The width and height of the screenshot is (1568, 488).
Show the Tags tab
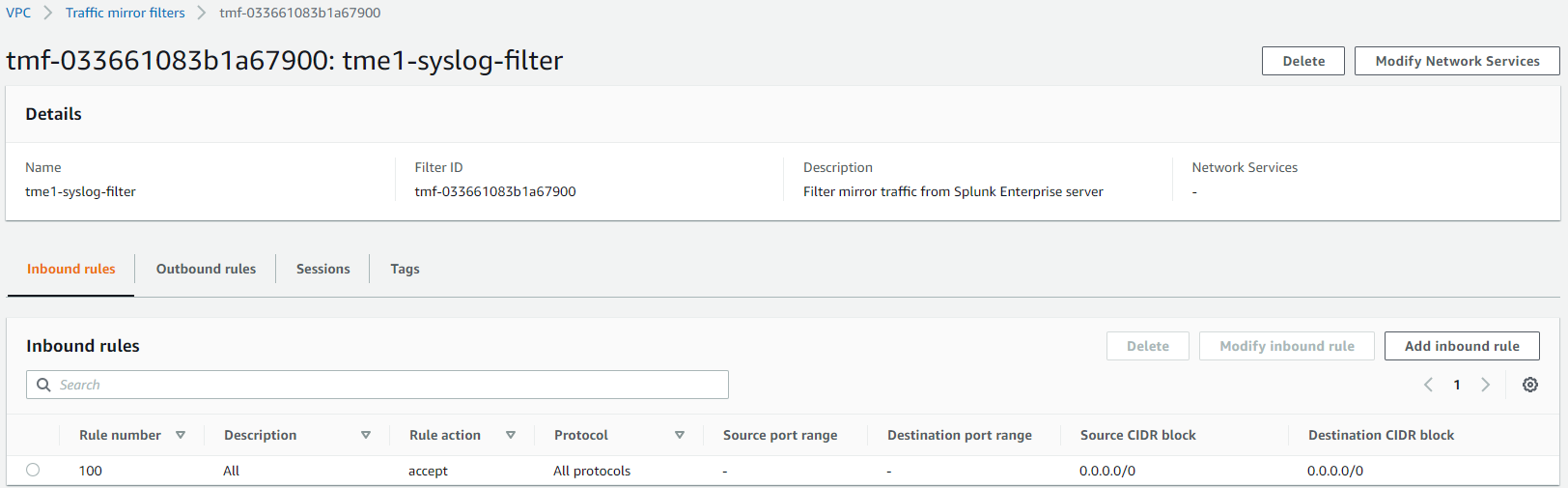[405, 269]
